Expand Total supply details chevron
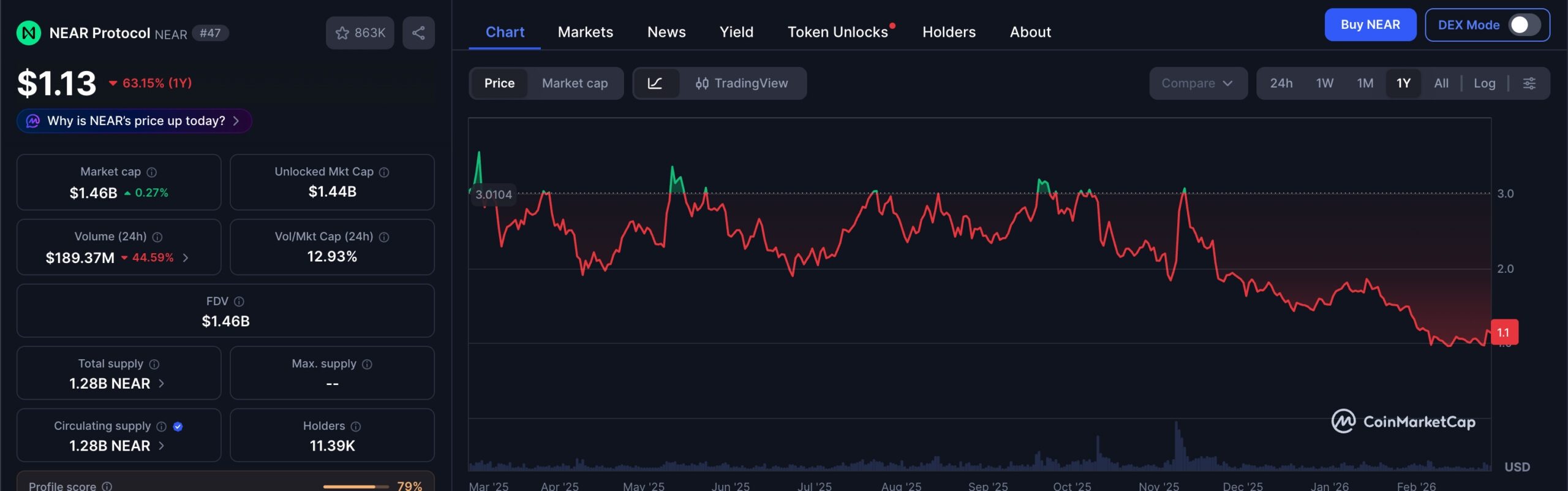 tap(162, 384)
